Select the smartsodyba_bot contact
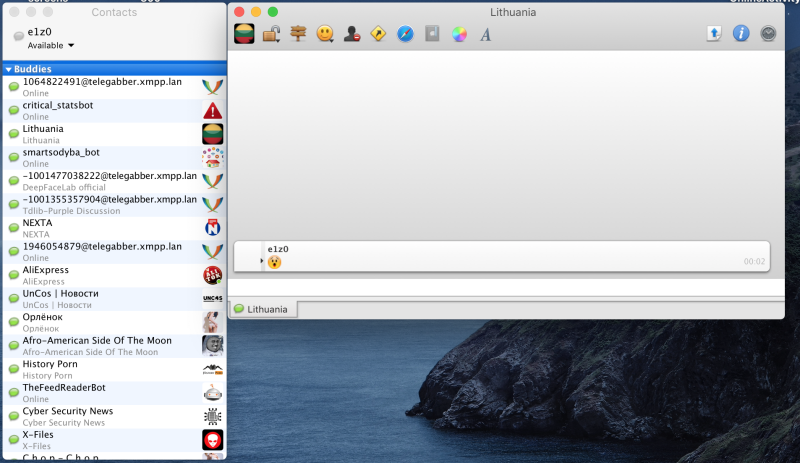Image resolution: width=800 pixels, height=463 pixels. pyautogui.click(x=114, y=158)
